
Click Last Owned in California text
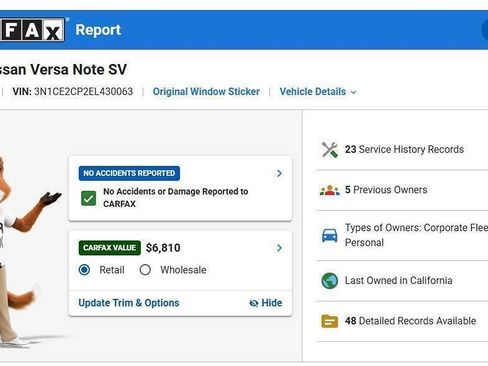pyautogui.click(x=398, y=280)
